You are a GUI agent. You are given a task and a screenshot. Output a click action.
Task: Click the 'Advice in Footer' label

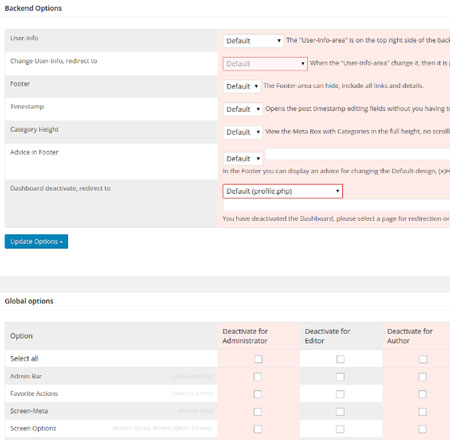34,152
